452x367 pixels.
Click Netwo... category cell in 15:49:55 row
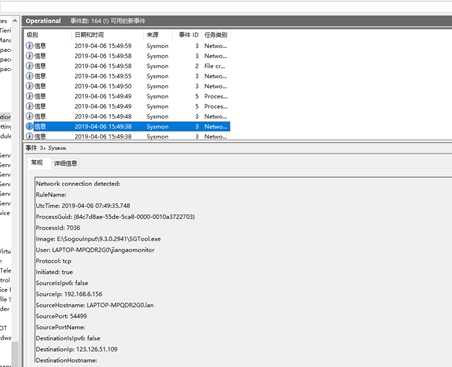click(x=216, y=76)
